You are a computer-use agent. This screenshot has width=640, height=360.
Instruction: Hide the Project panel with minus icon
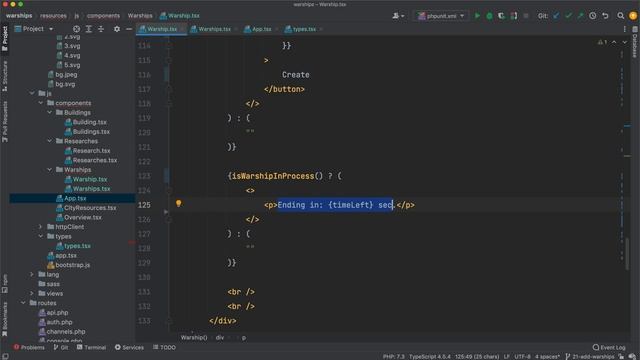tap(129, 29)
